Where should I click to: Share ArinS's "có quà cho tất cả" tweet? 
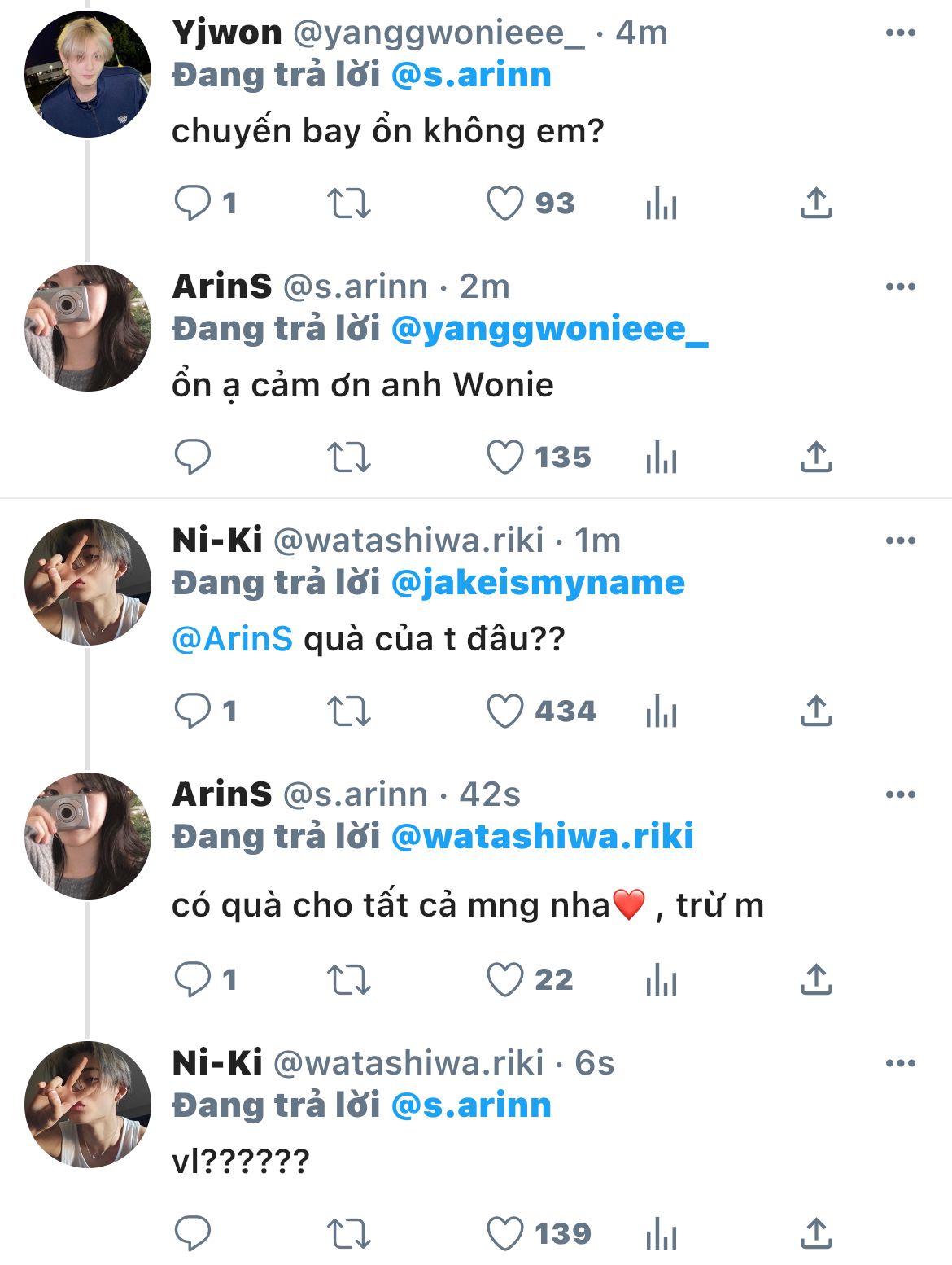click(x=816, y=979)
